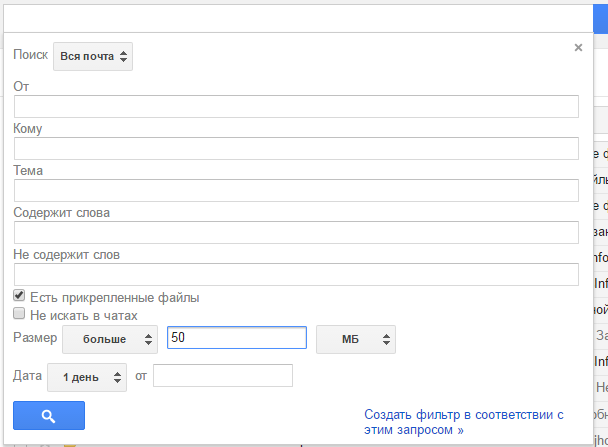Toggle the 'Есть прикрепленные файлы' checkbox
The width and height of the screenshot is (608, 447).
(x=19, y=296)
